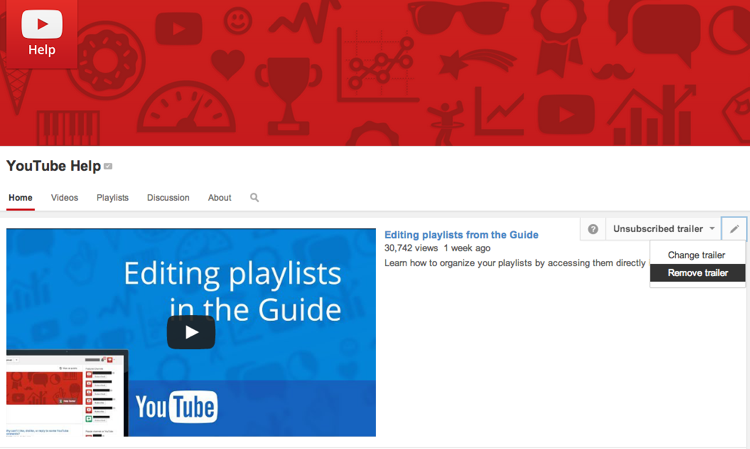Open the channel search magnifier icon
The image size is (750, 449).
(254, 197)
